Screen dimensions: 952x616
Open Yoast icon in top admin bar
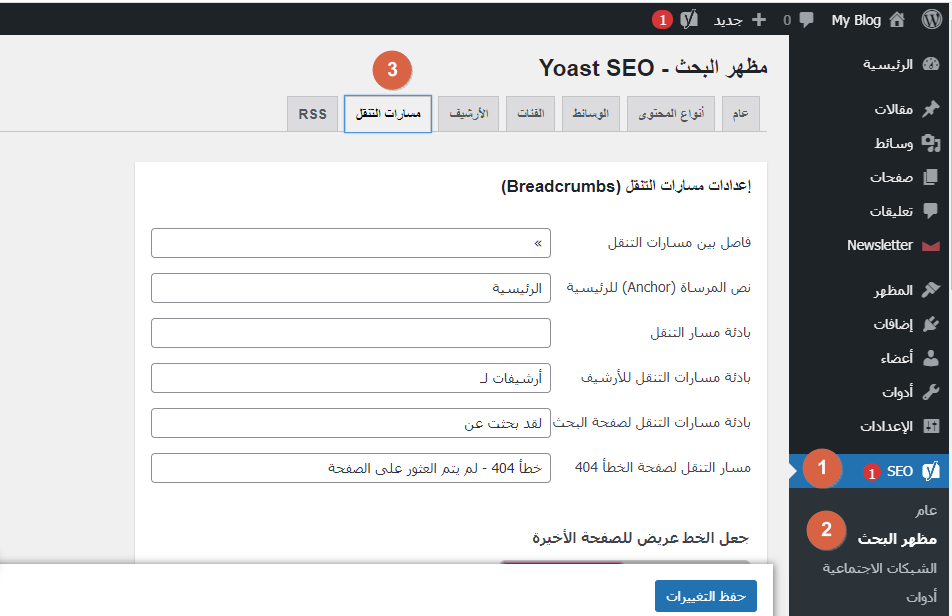pyautogui.click(x=688, y=19)
